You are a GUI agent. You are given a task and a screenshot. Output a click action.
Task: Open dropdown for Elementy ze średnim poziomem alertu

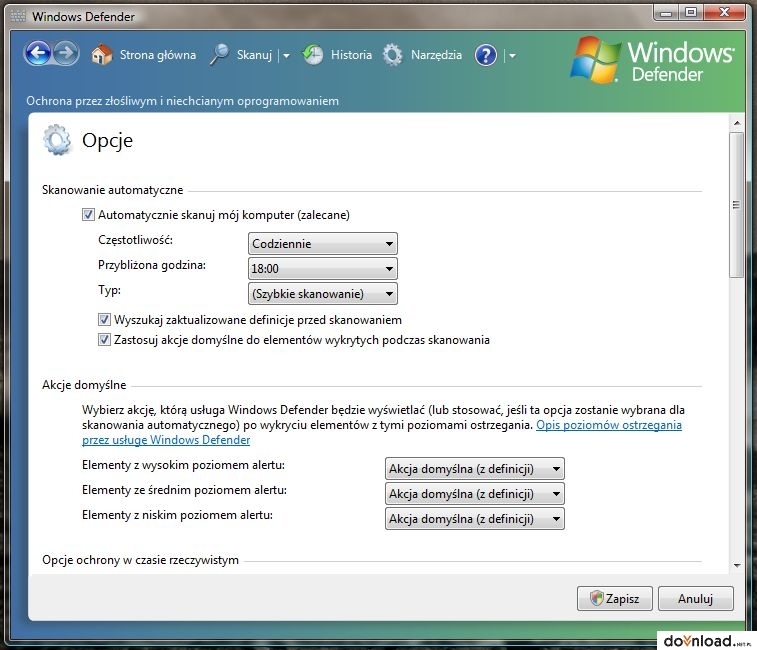(x=475, y=494)
